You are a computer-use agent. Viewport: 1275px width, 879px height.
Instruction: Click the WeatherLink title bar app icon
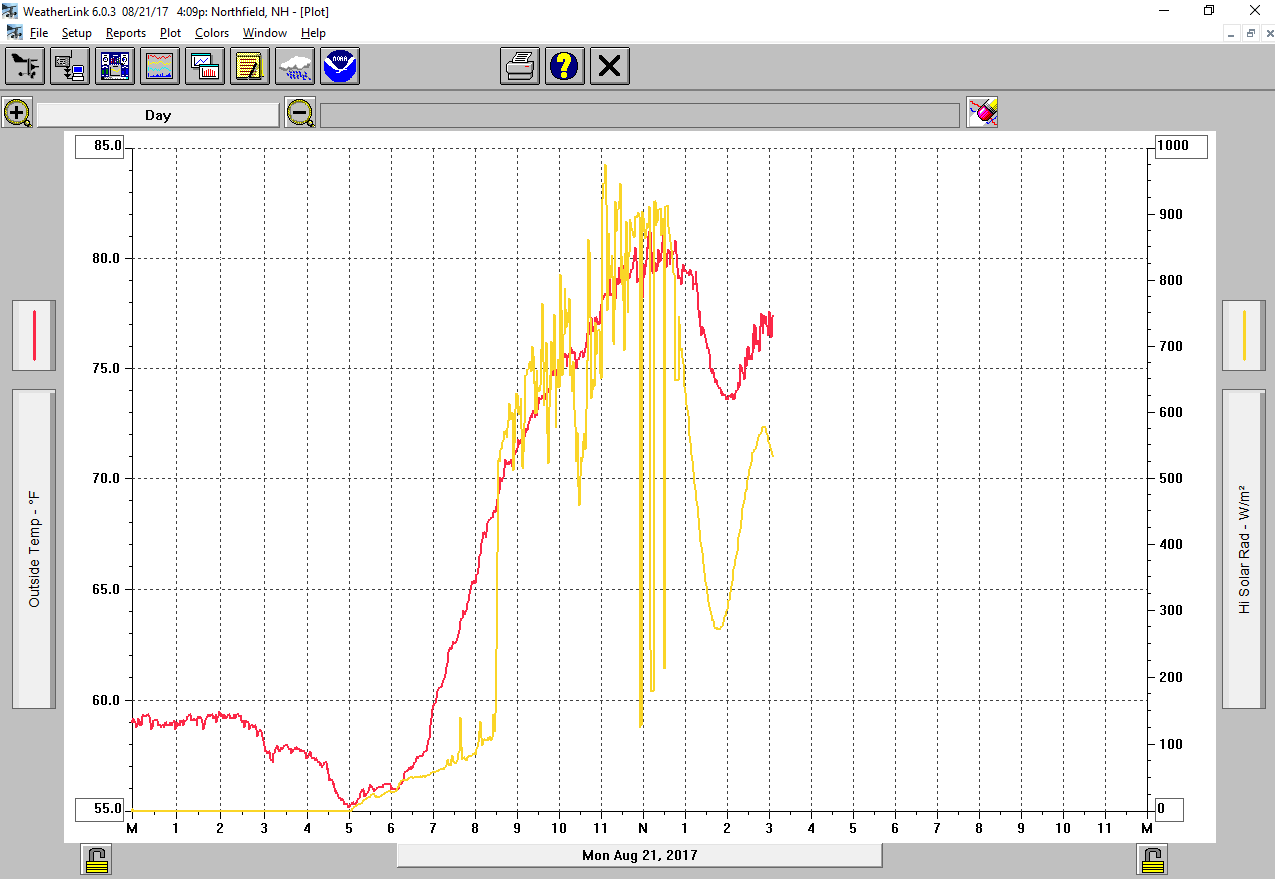tap(12, 11)
